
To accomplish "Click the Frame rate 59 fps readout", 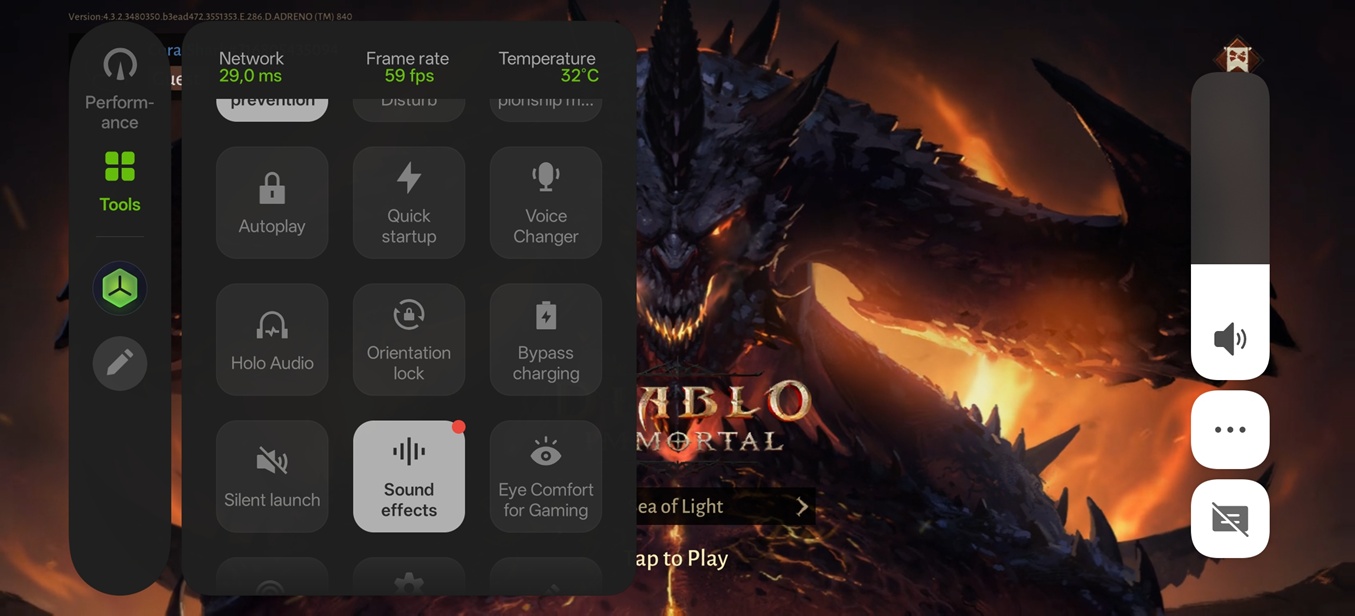I will coord(407,67).
